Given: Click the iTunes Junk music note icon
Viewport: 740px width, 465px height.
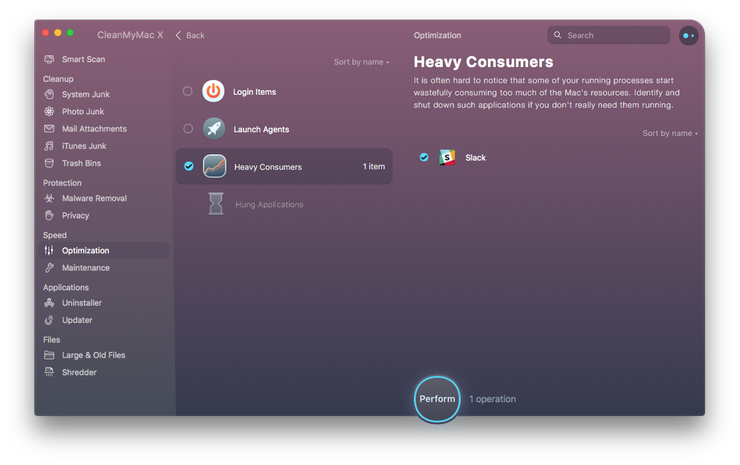Looking at the screenshot, I should [49, 146].
